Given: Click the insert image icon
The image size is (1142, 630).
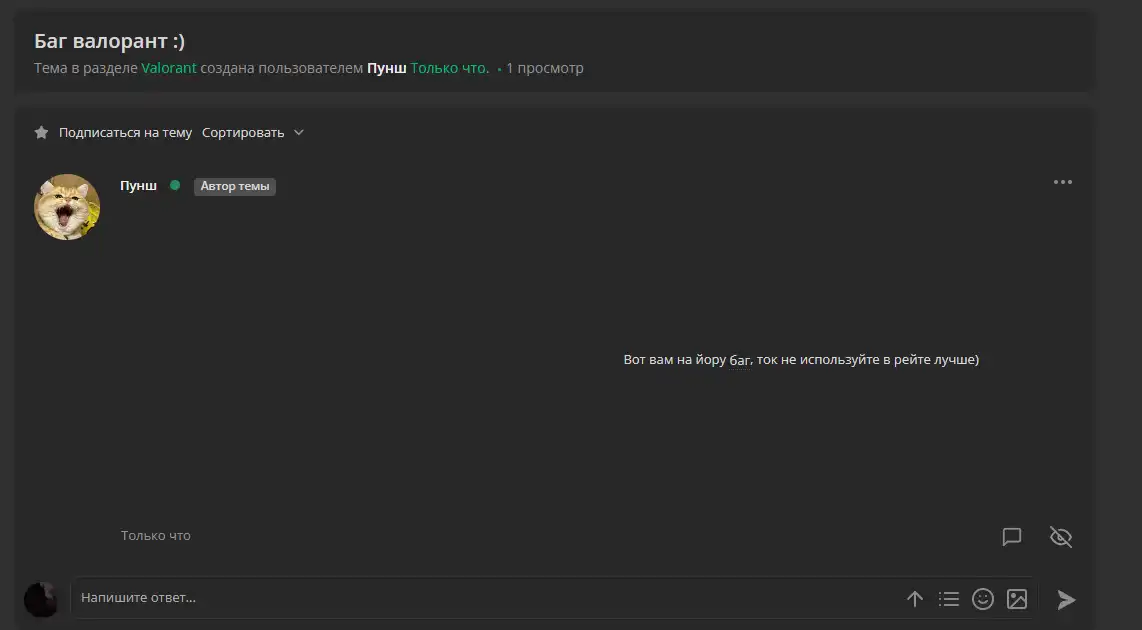Looking at the screenshot, I should coord(1017,599).
